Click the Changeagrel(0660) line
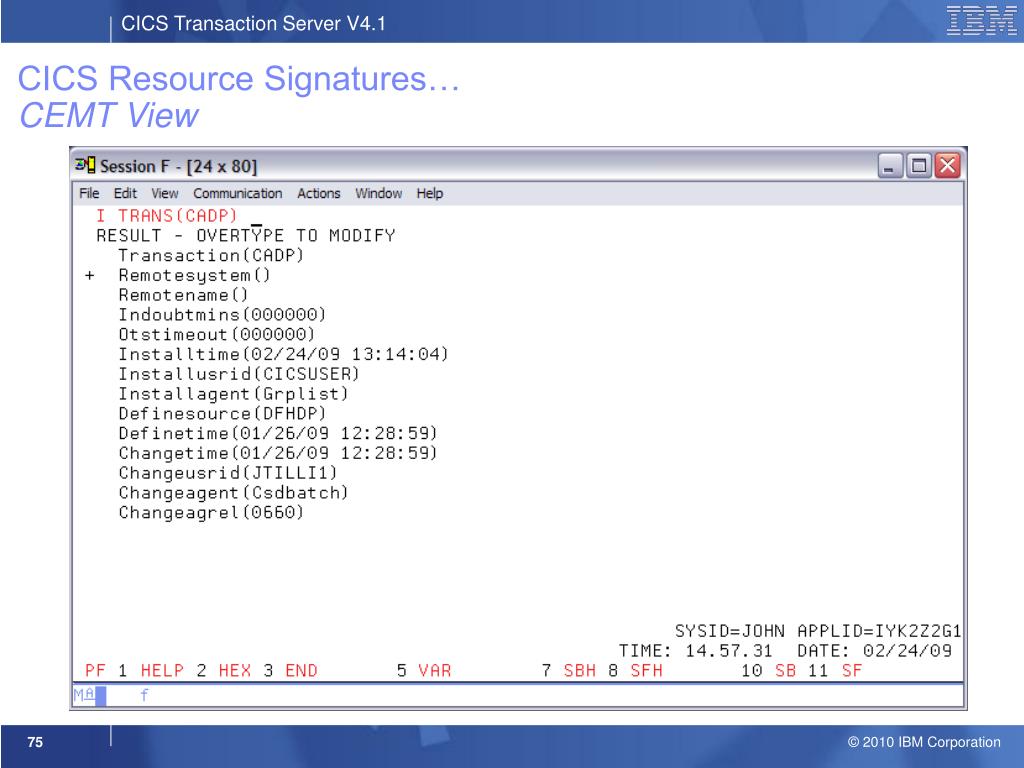Image resolution: width=1024 pixels, height=768 pixels. point(211,512)
